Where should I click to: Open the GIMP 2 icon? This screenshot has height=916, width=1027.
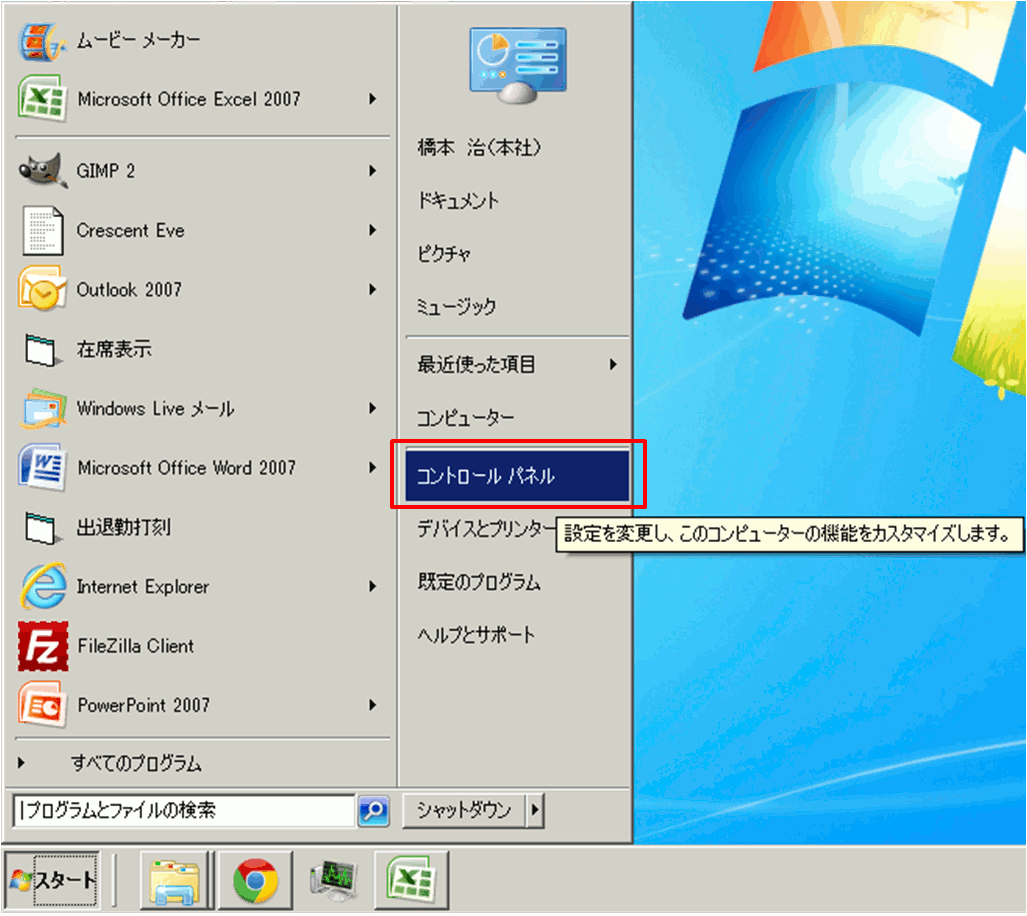43,171
